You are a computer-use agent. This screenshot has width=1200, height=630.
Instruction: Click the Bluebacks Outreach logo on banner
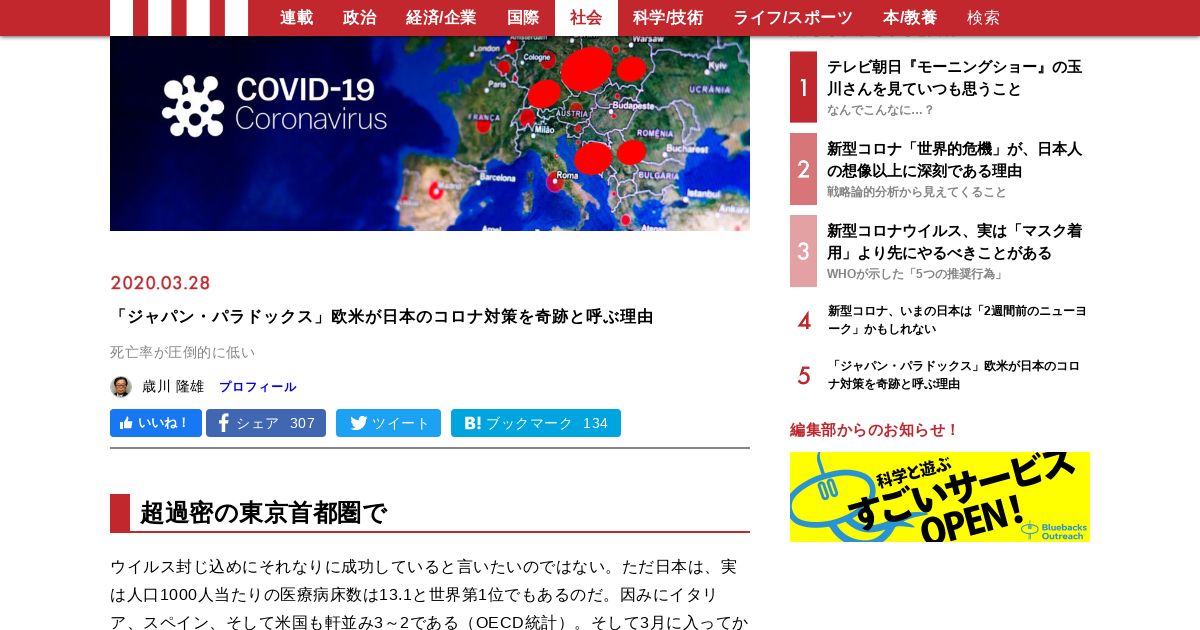tap(1053, 530)
